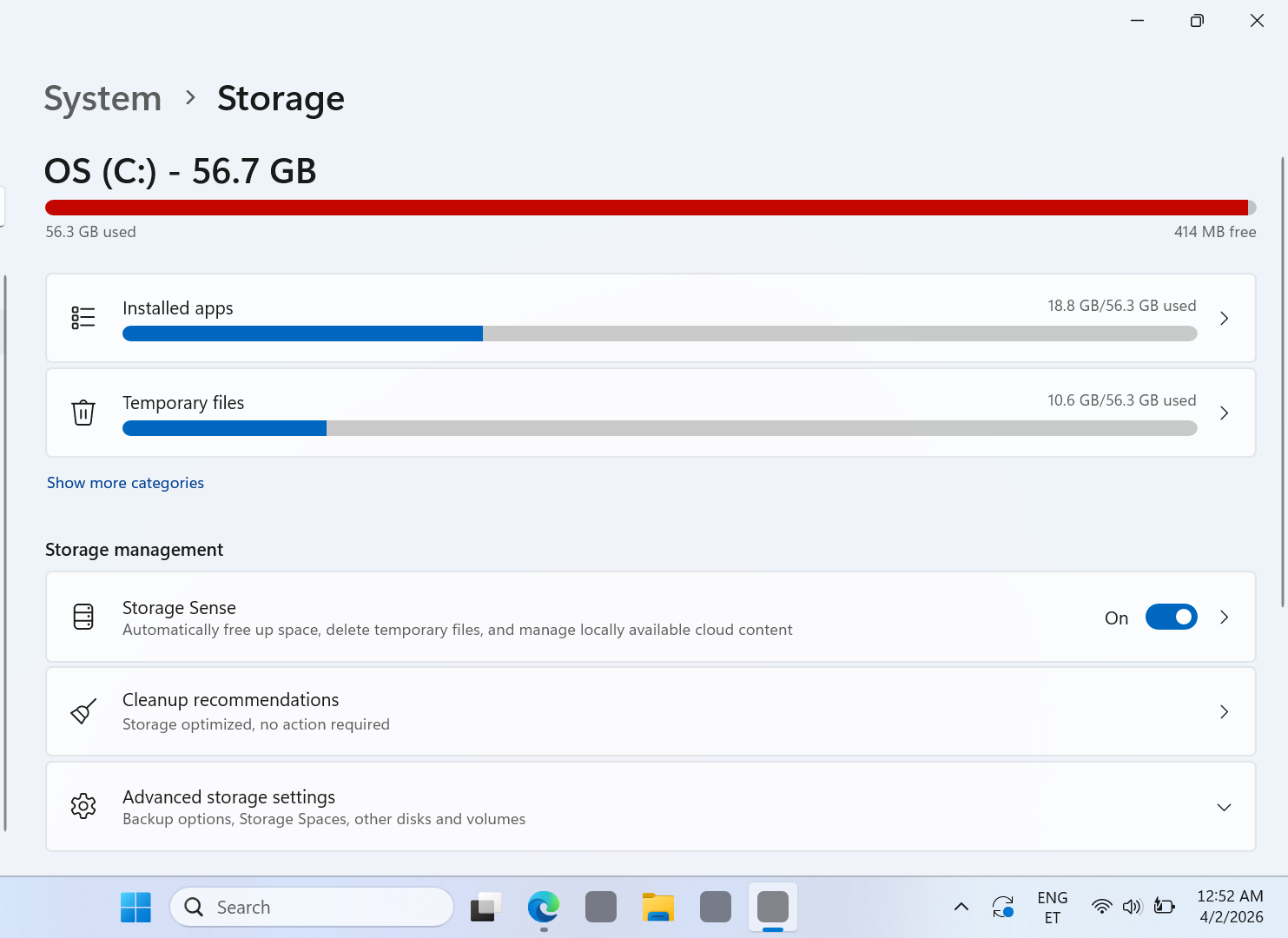Viewport: 1288px width, 938px height.
Task: Expand Advanced storage settings
Action: coord(1224,806)
